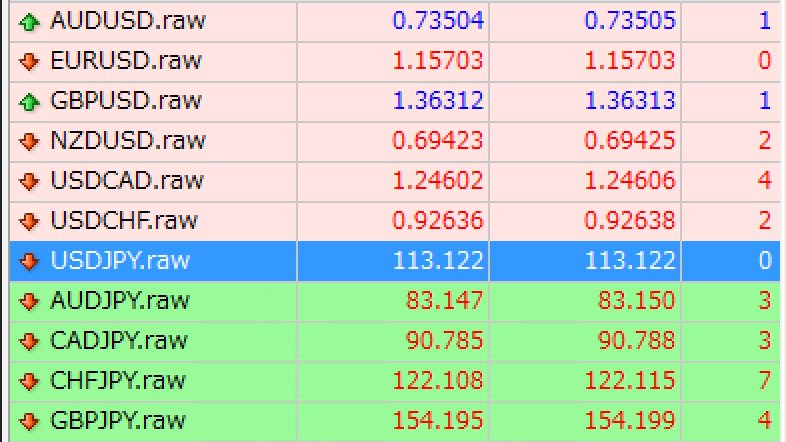
Task: Click the down arrow icon beside CHFJPY.raw
Action: (x=29, y=381)
